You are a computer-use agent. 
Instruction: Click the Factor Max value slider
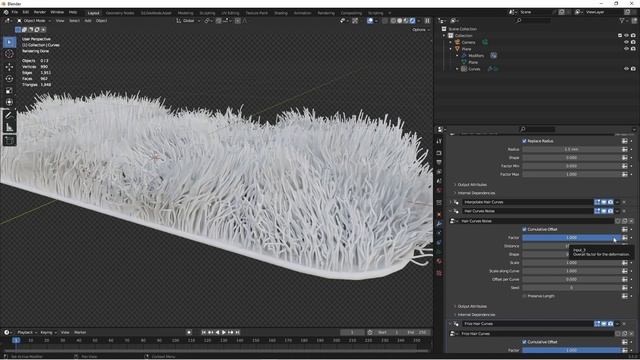pyautogui.click(x=571, y=174)
